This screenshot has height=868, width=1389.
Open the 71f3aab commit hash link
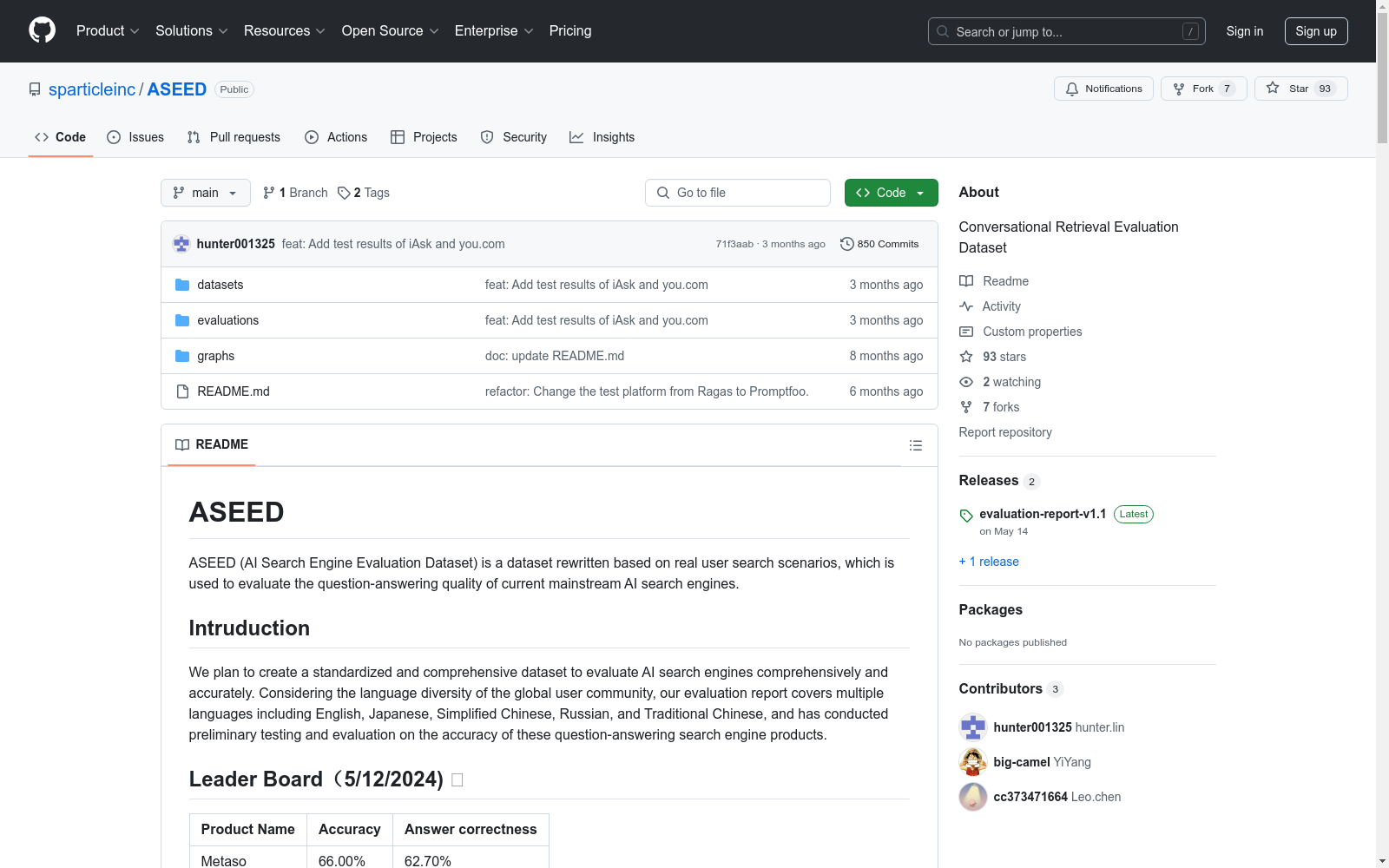click(734, 244)
